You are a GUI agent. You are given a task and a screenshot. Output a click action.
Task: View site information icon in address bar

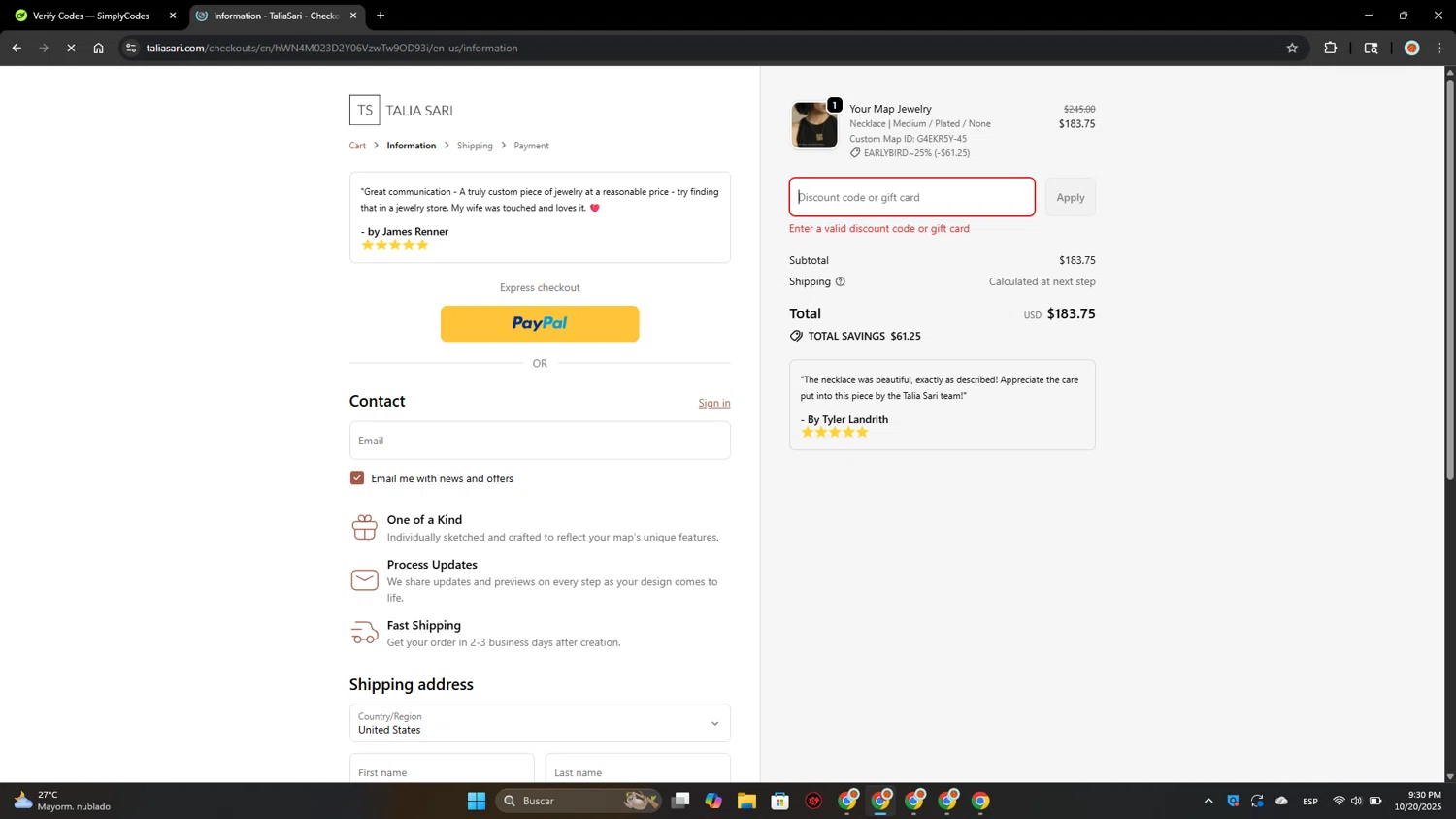[131, 48]
